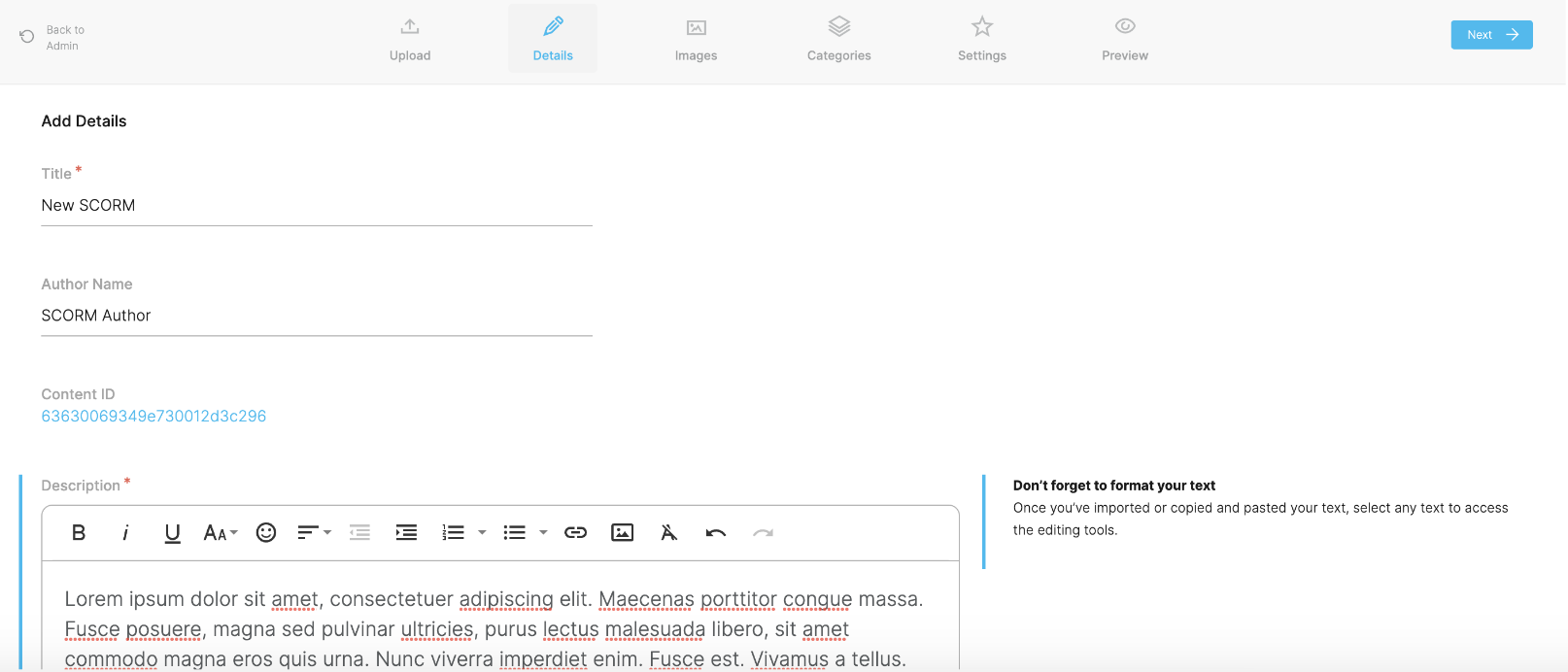Viewport: 1568px width, 672px height.
Task: Toggle underline formatting in description editor
Action: click(x=172, y=533)
